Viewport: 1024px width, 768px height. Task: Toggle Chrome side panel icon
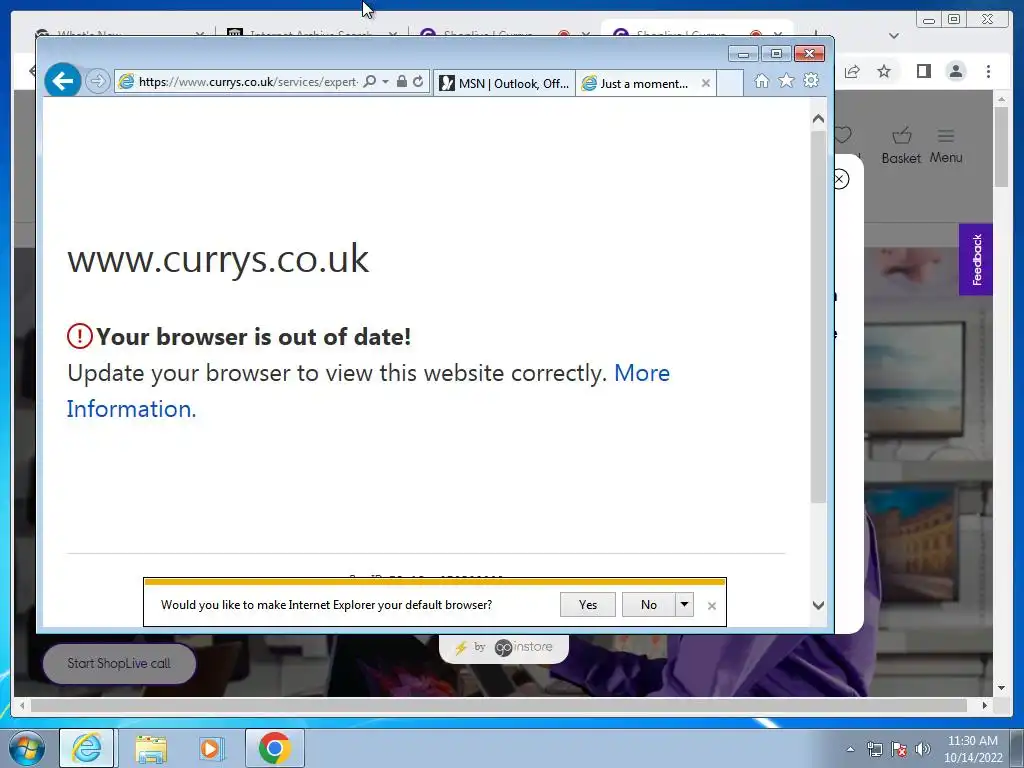pyautogui.click(x=923, y=71)
